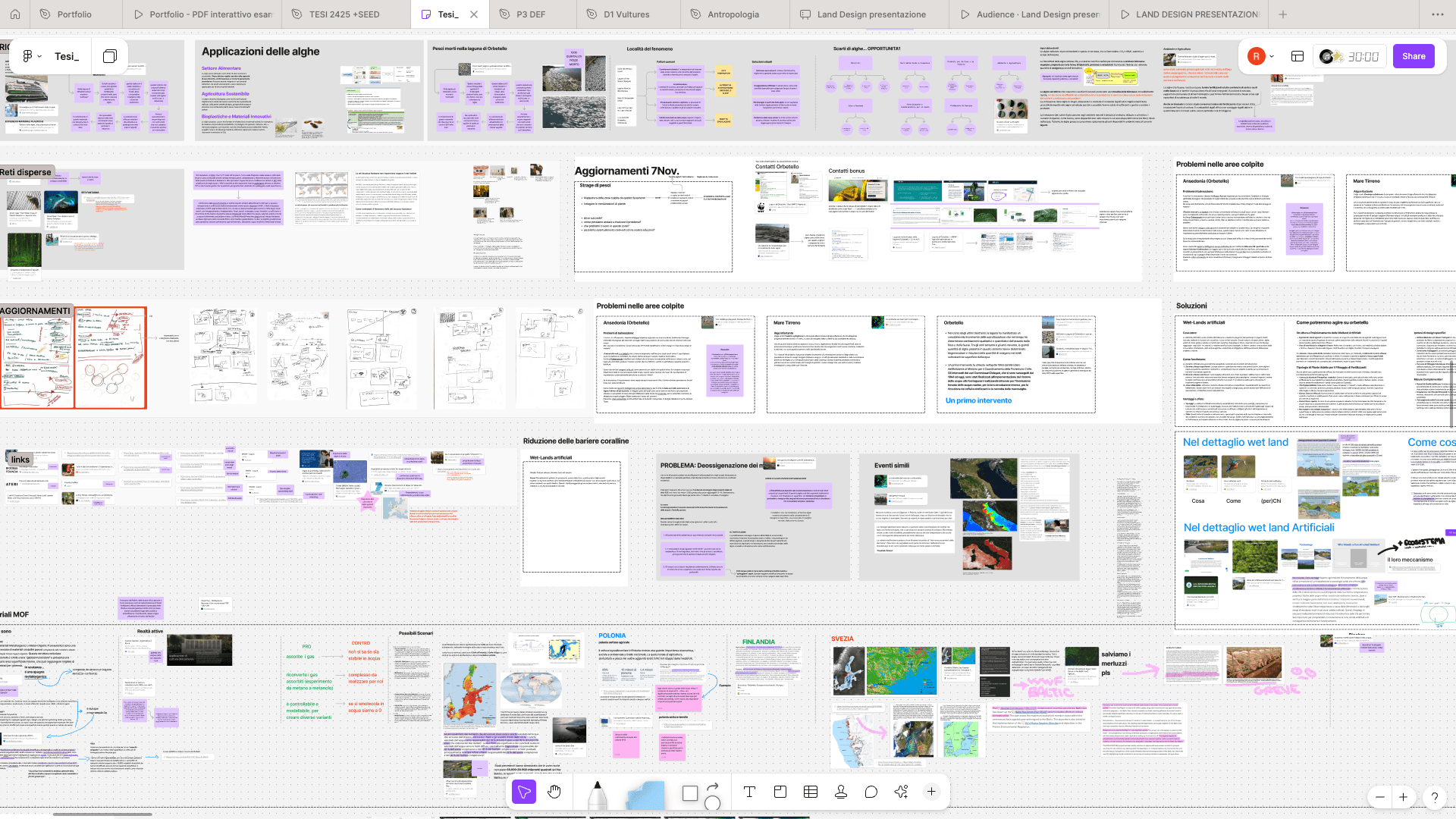Viewport: 1456px width, 819px height.
Task: Open the AI sparkle tools
Action: pos(901,792)
